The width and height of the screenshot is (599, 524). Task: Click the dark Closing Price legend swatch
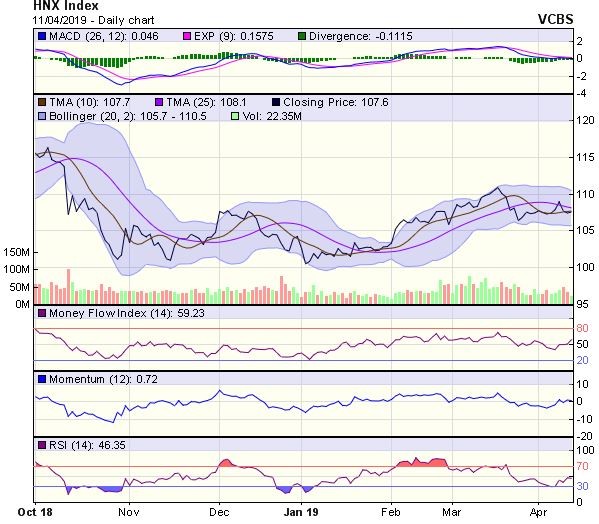tap(276, 102)
